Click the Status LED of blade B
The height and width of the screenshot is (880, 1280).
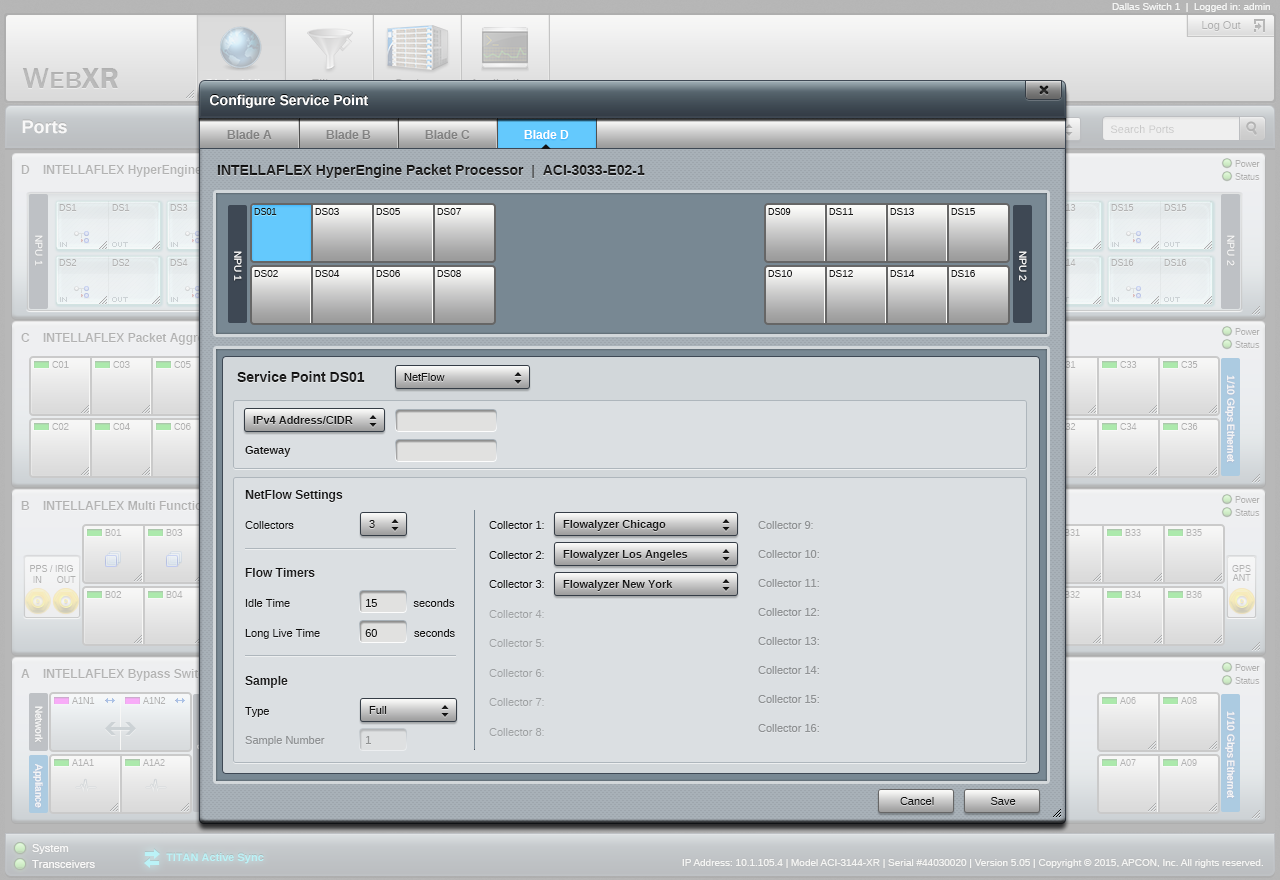click(1227, 513)
